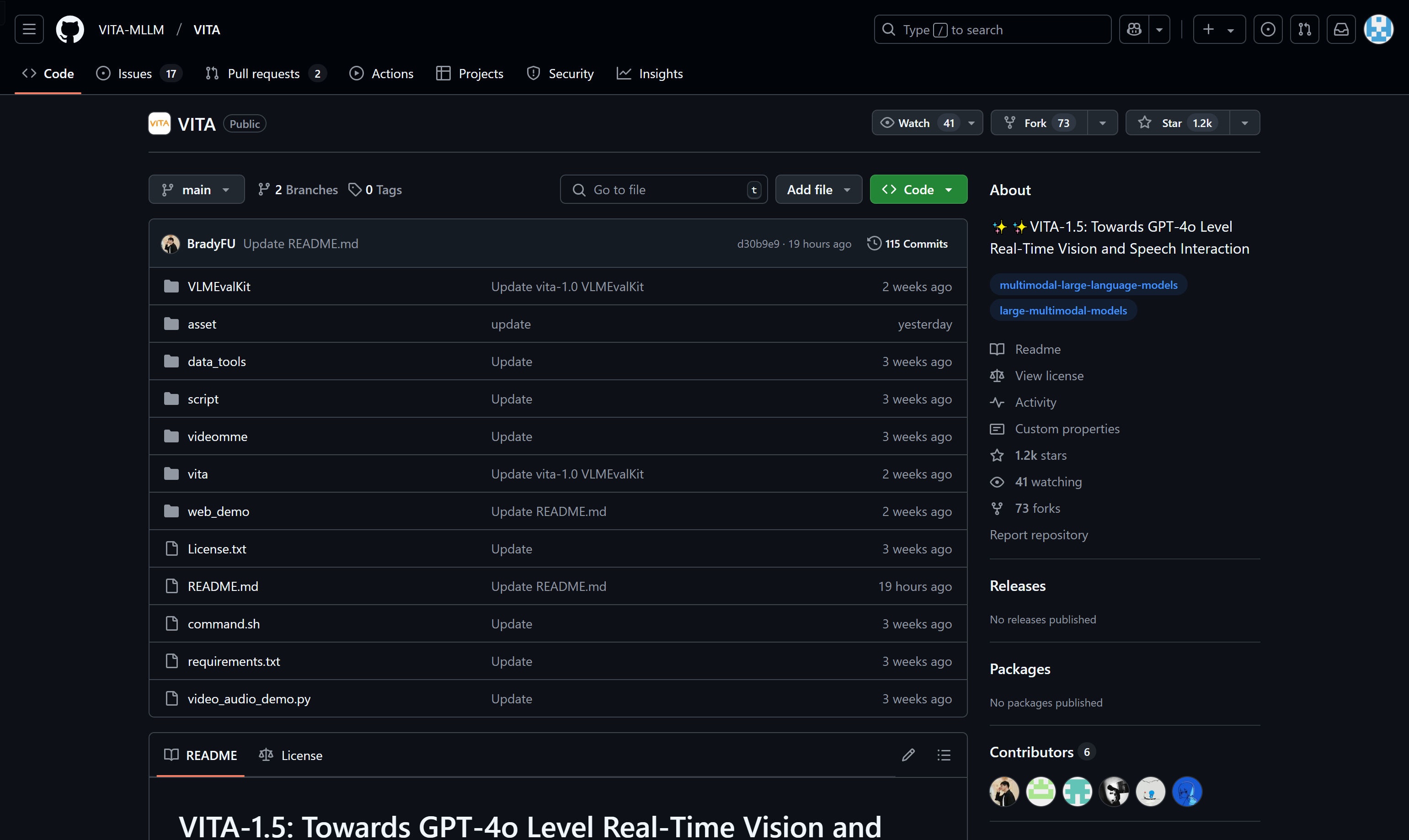Screen dimensions: 1409x840
Task: Expand the Copilot dropdown arrow
Action: point(1159,29)
